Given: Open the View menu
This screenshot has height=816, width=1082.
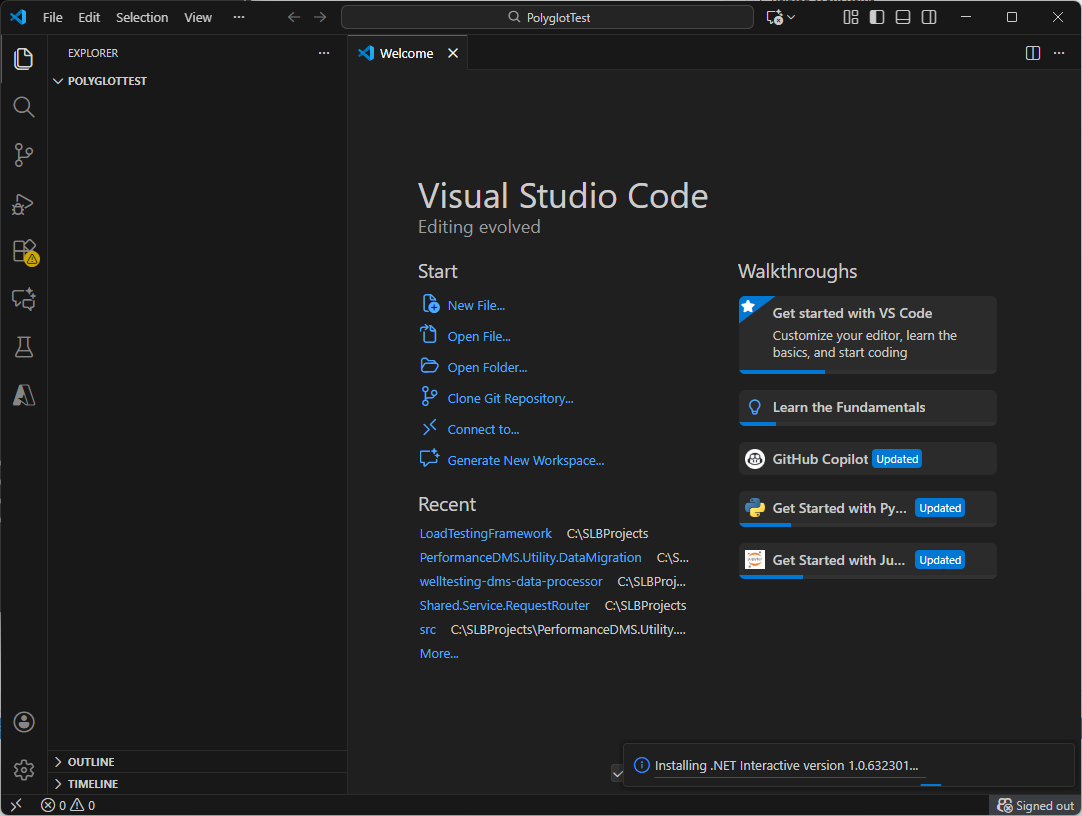Looking at the screenshot, I should (x=198, y=17).
